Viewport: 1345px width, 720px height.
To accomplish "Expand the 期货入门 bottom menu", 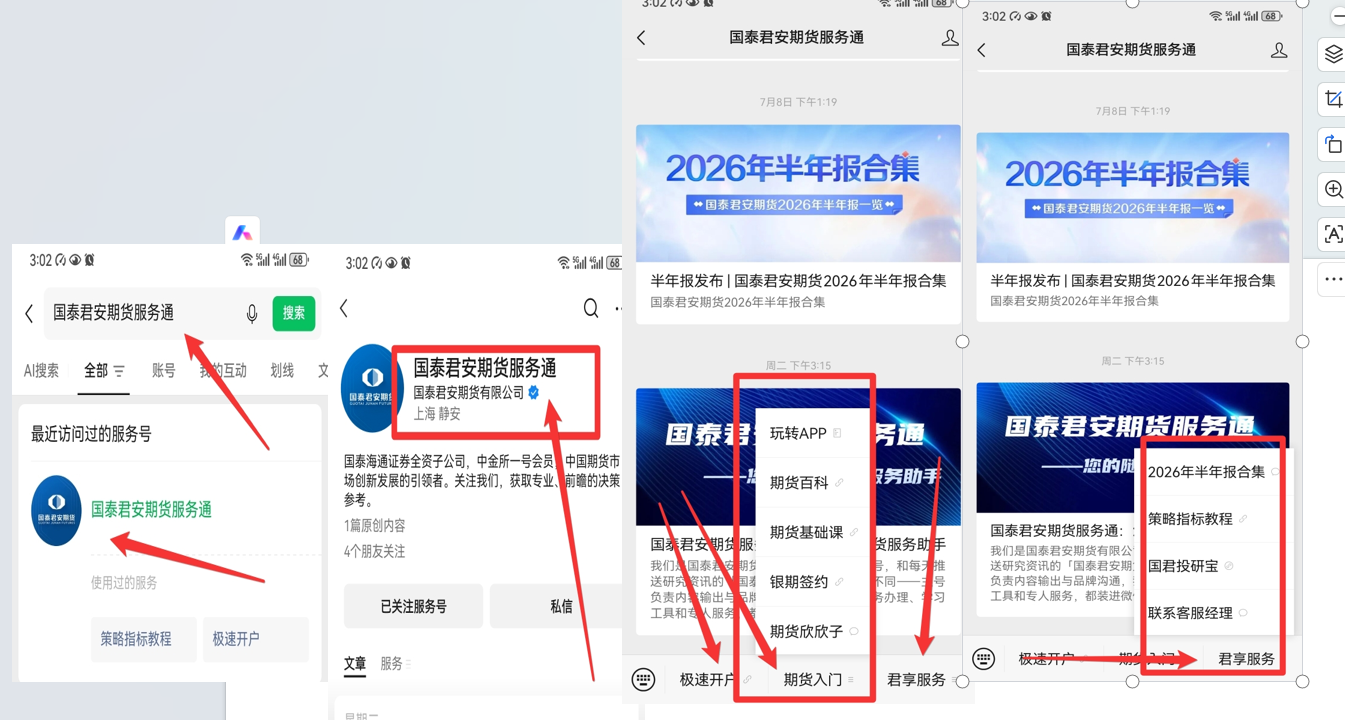I will [x=819, y=680].
